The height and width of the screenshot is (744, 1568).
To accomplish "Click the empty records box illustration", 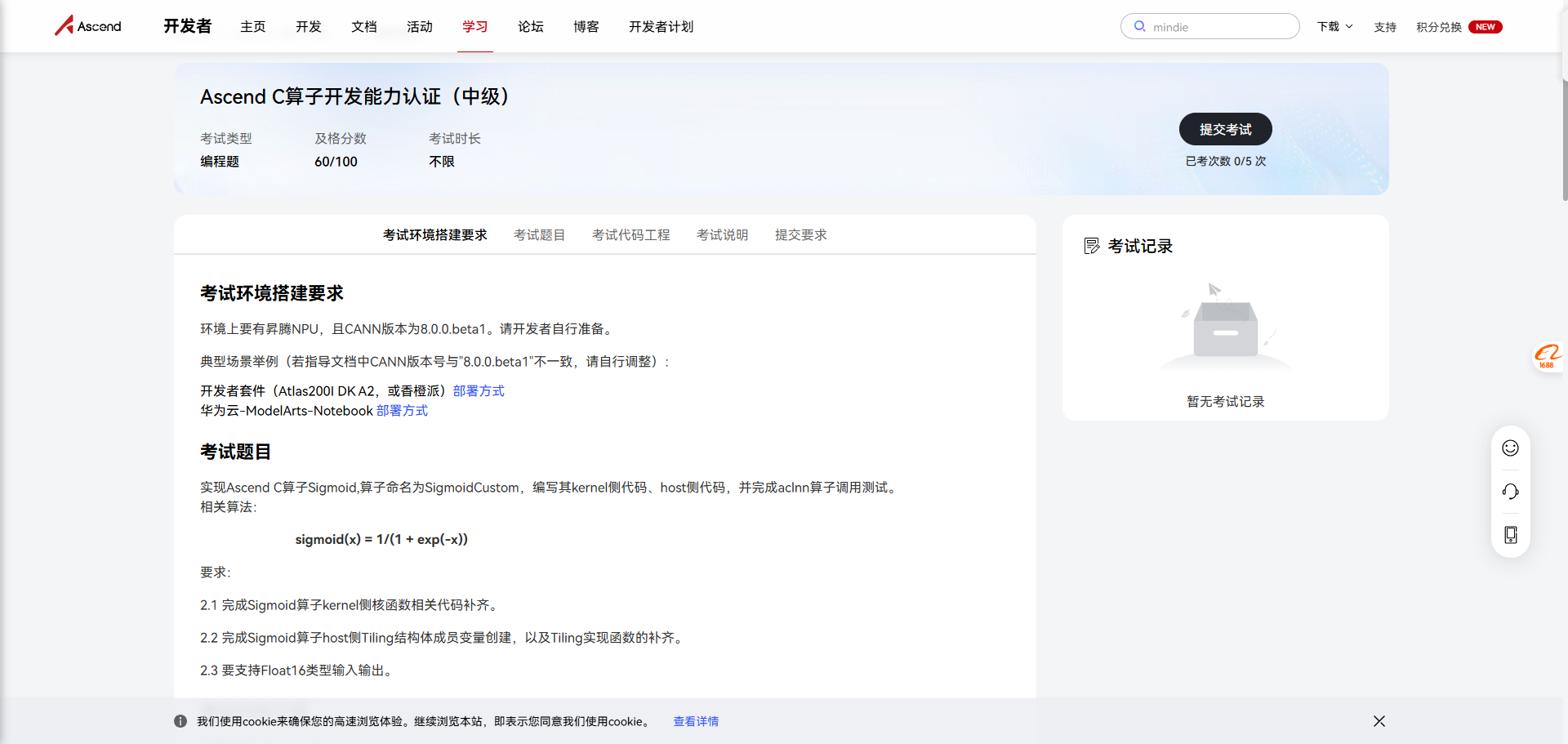I will click(1225, 327).
